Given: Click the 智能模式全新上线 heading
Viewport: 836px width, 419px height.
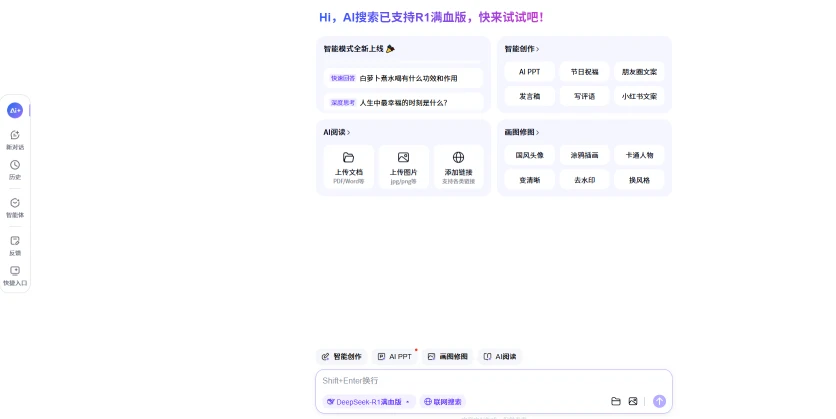Looking at the screenshot, I should (359, 49).
